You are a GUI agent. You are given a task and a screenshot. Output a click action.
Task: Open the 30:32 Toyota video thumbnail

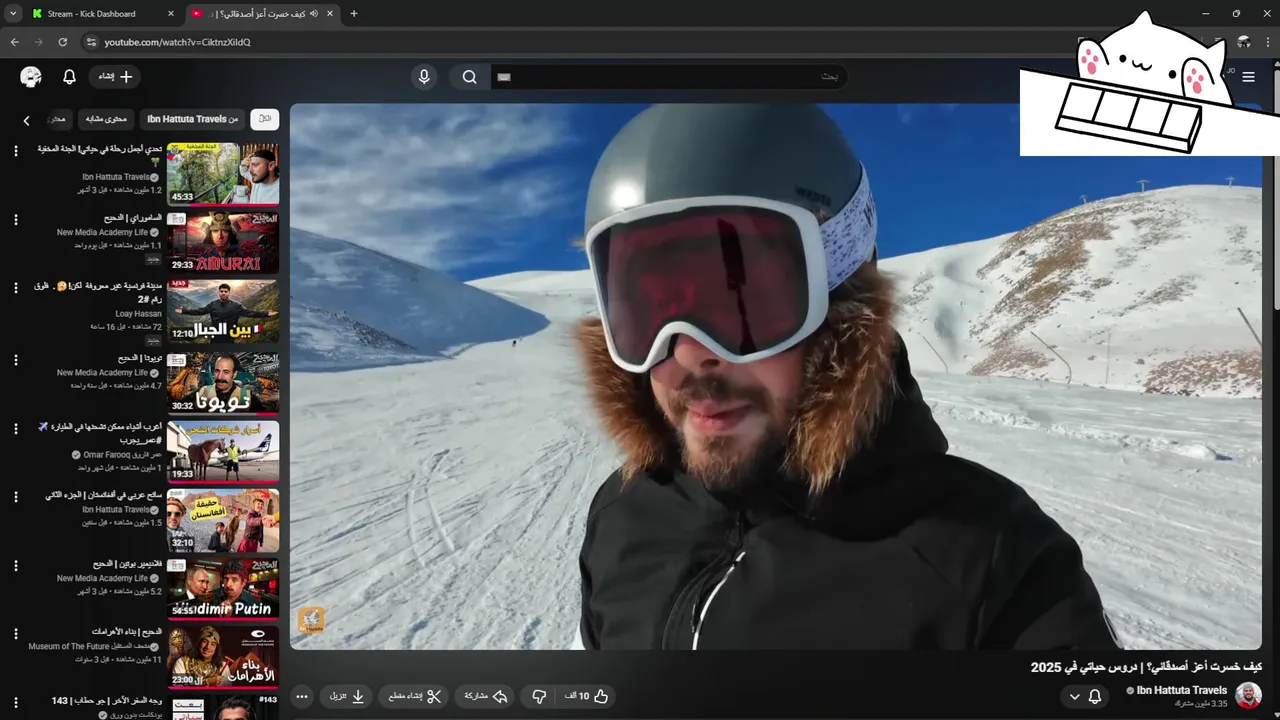coord(223,382)
